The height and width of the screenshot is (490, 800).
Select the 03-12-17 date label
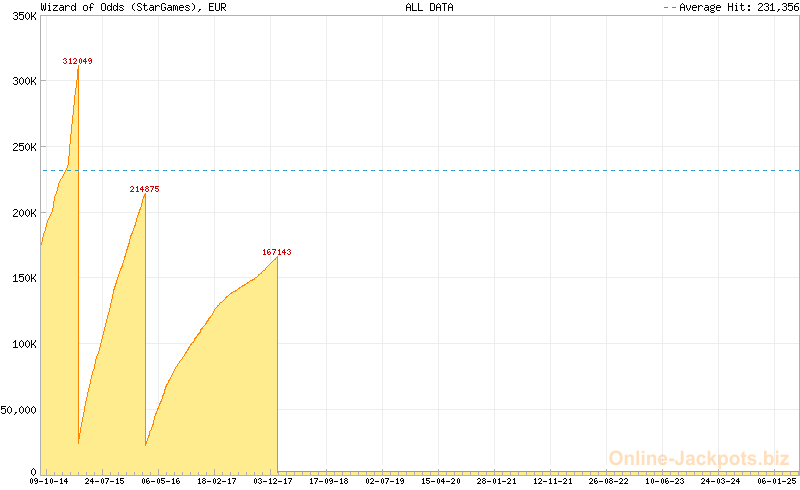click(273, 481)
